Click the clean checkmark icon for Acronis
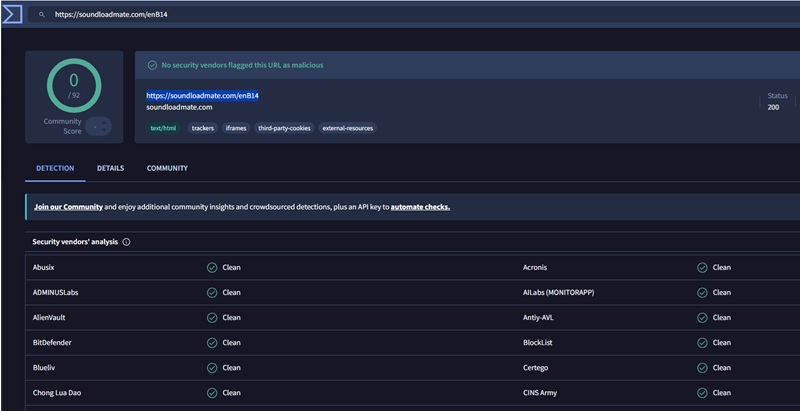The width and height of the screenshot is (800, 411). [702, 268]
